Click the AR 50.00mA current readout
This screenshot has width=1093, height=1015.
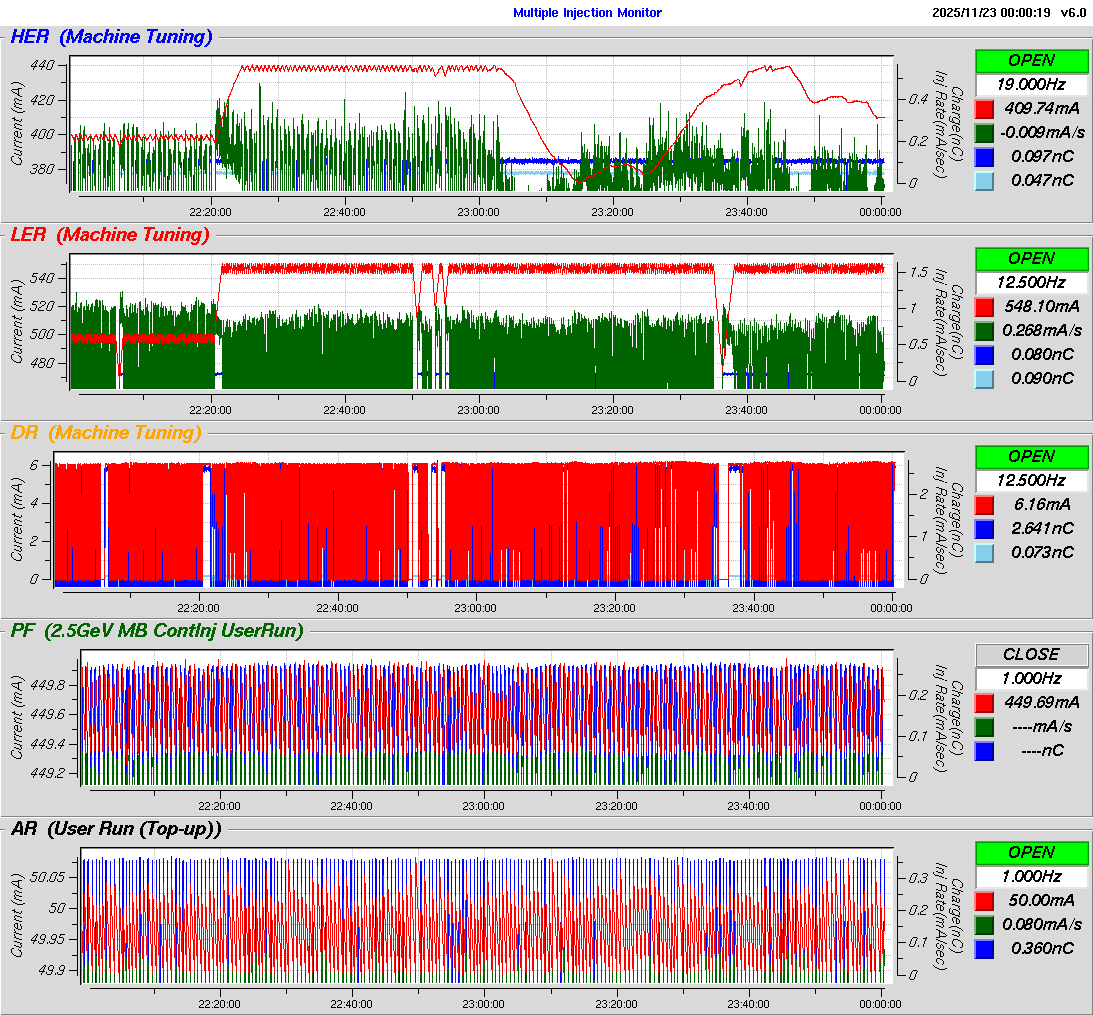(x=1041, y=900)
